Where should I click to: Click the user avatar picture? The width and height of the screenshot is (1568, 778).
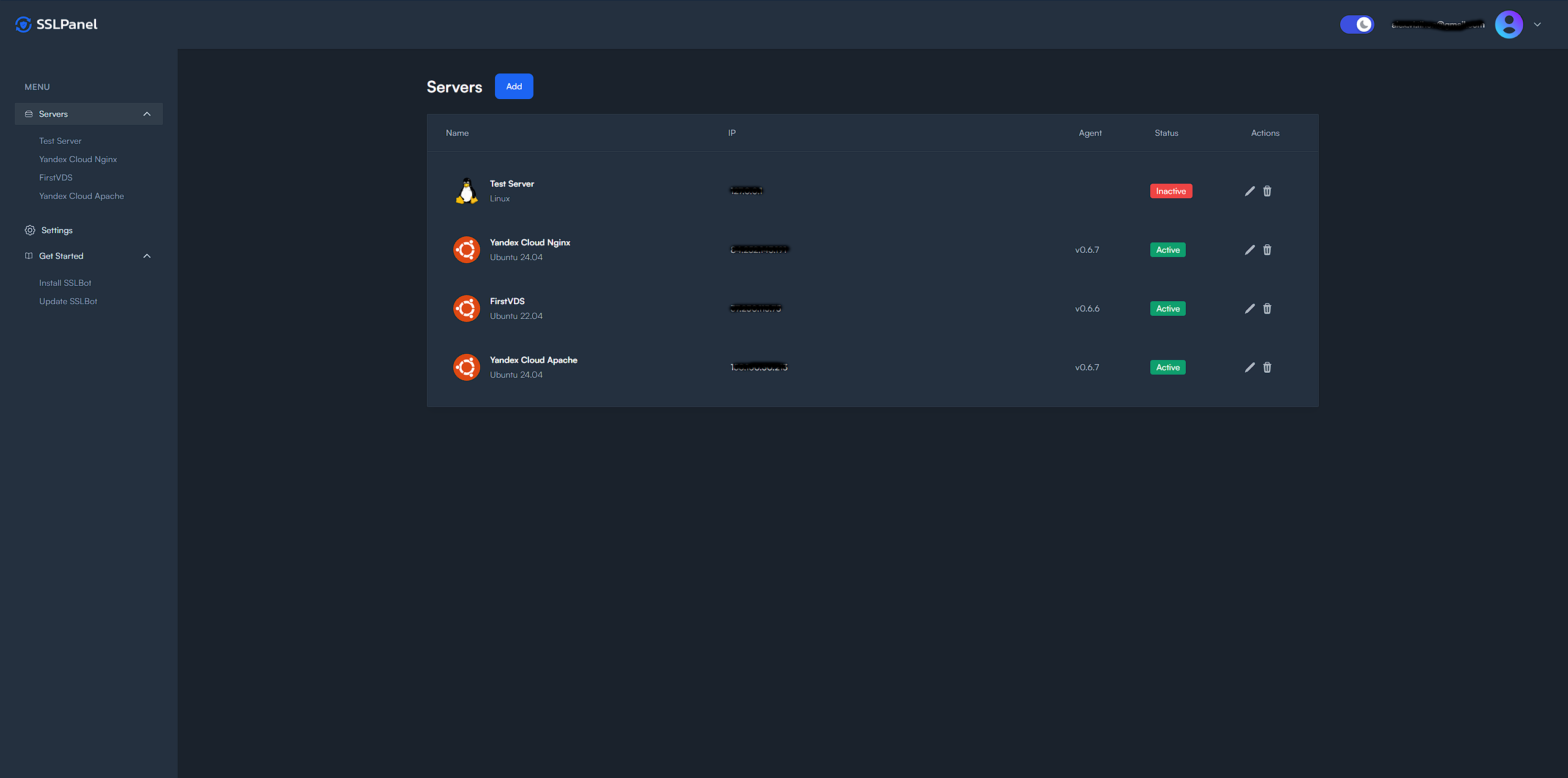click(x=1509, y=24)
